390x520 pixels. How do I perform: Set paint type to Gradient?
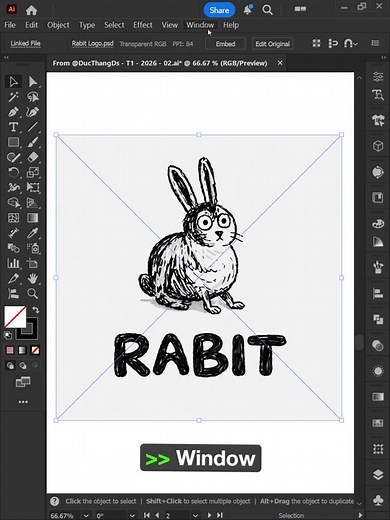22,350
